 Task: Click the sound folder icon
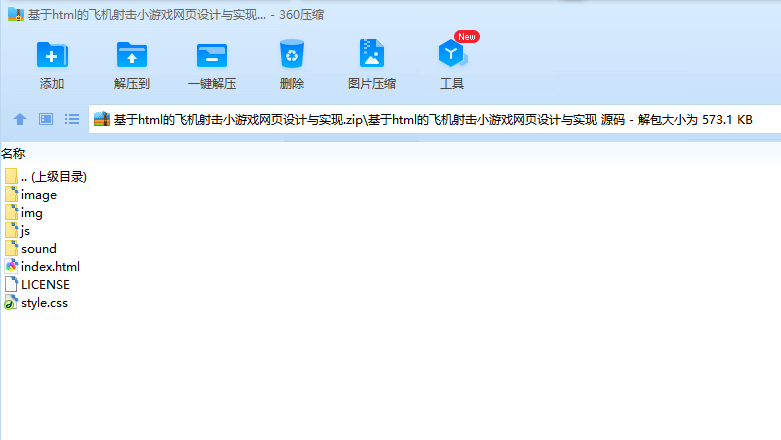point(11,248)
